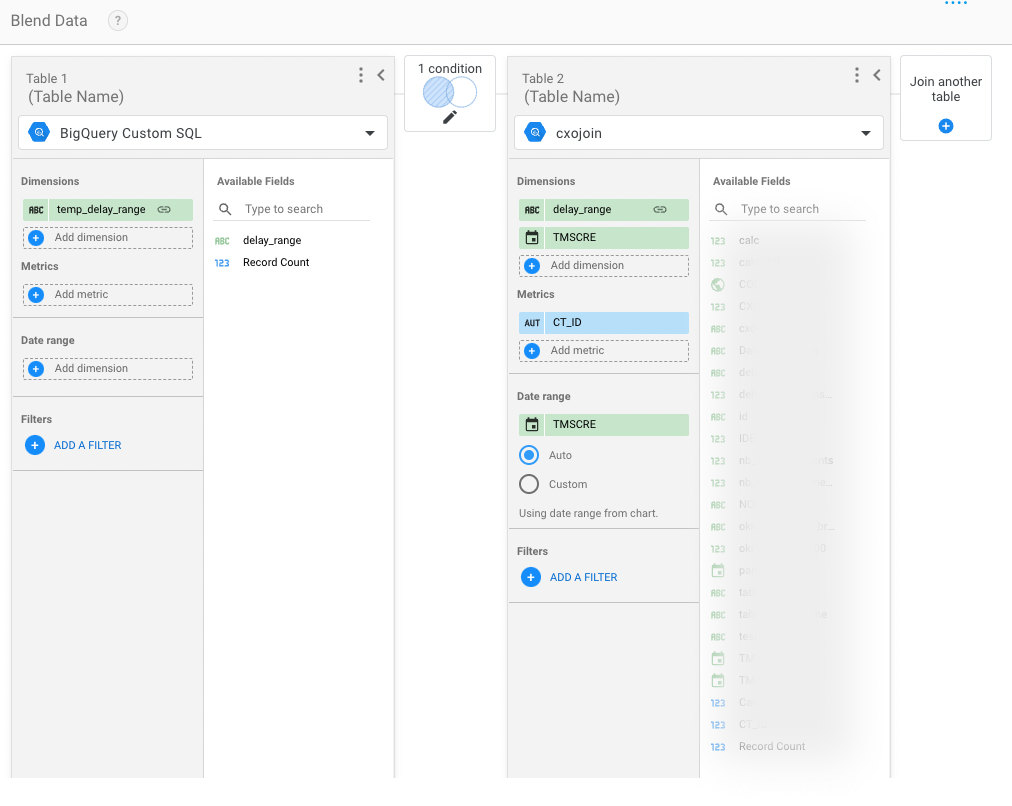
Task: Select delay_range dimension chip in Table 2
Action: coord(603,210)
